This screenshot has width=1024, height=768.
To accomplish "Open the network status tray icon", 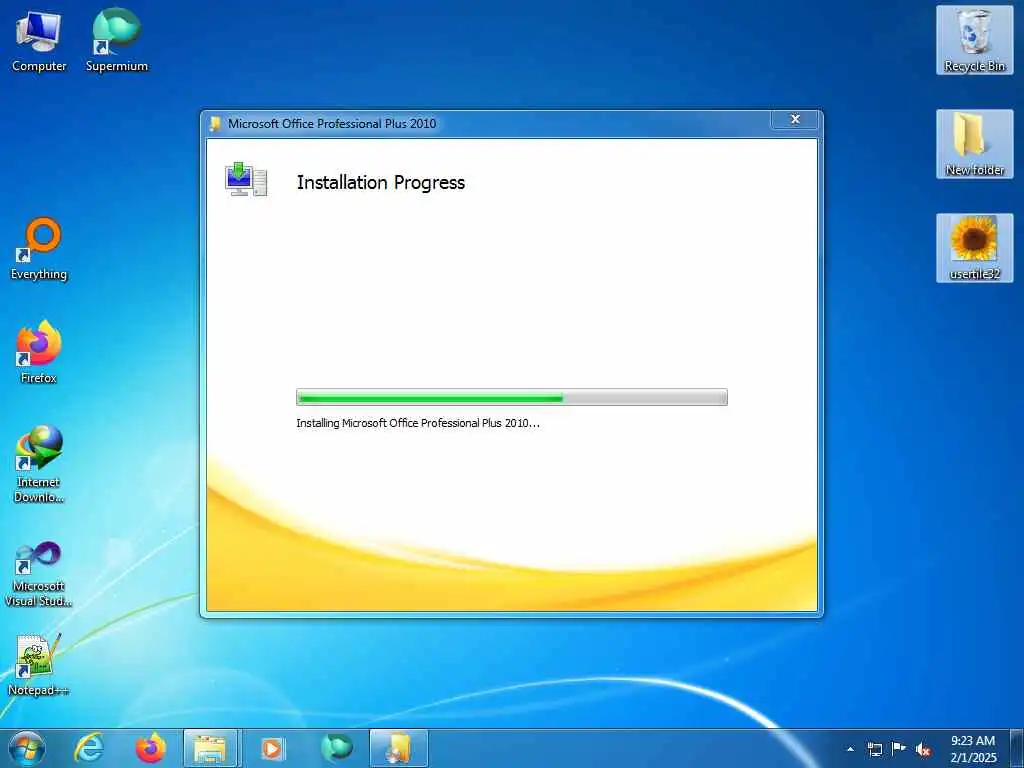I will 874,749.
